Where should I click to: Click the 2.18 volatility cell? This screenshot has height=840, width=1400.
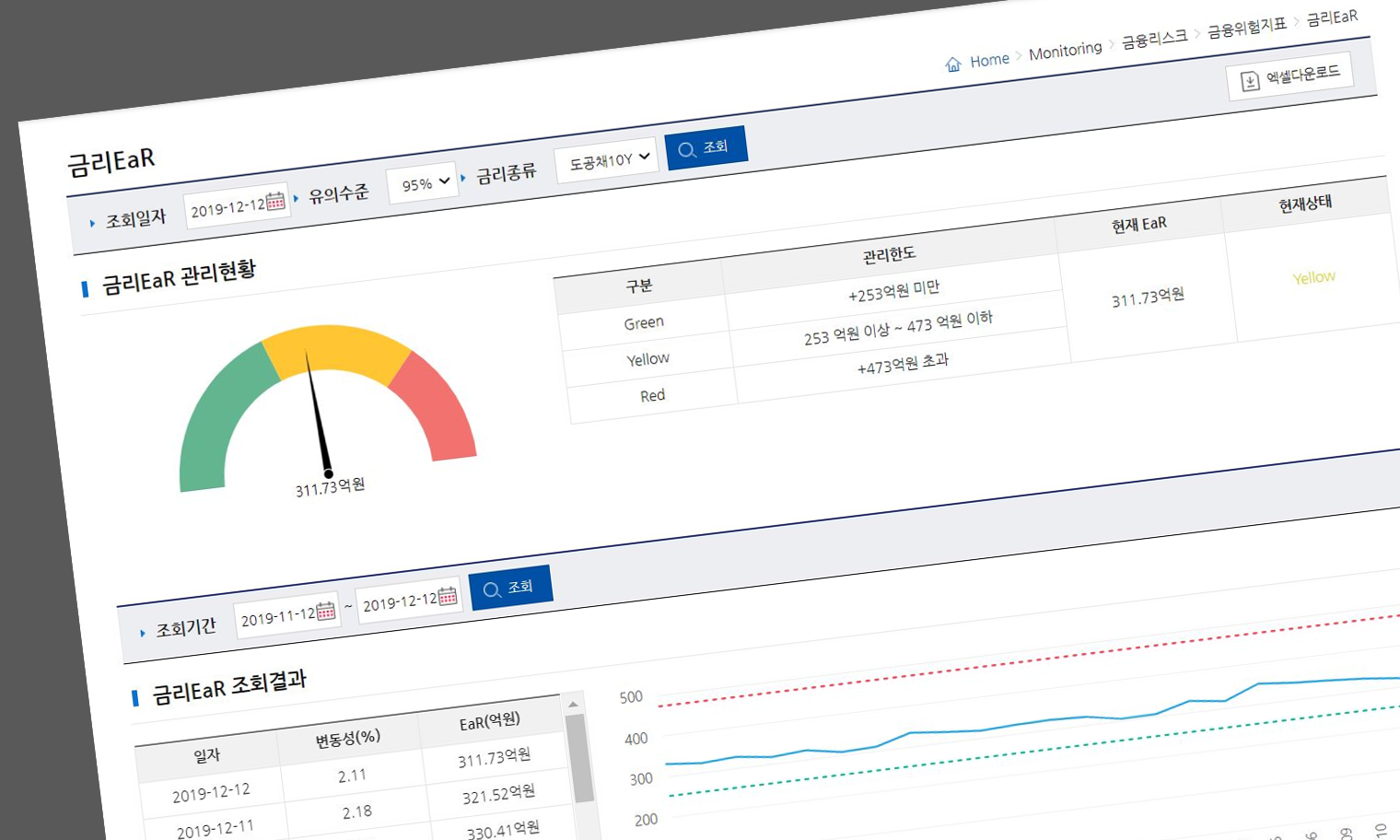point(357,812)
